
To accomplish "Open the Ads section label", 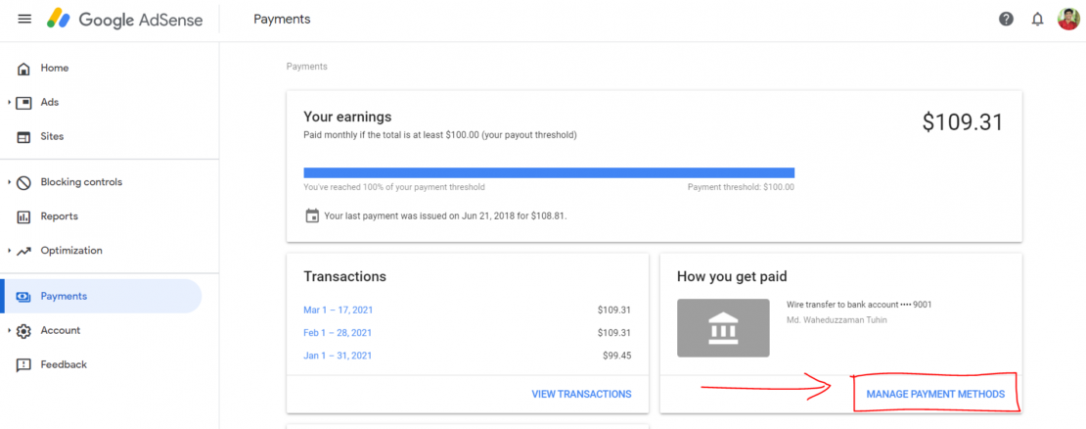I will click(x=50, y=102).
